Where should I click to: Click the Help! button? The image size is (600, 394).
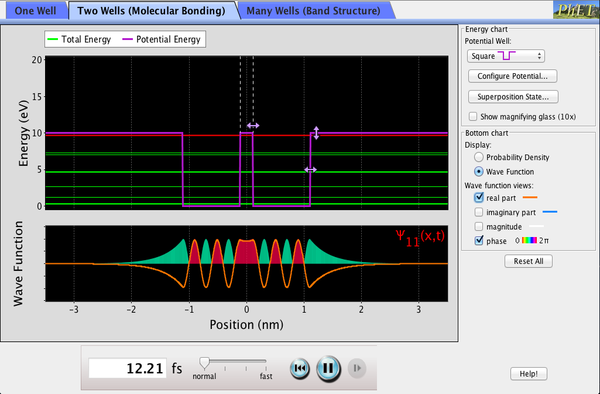[x=528, y=374]
